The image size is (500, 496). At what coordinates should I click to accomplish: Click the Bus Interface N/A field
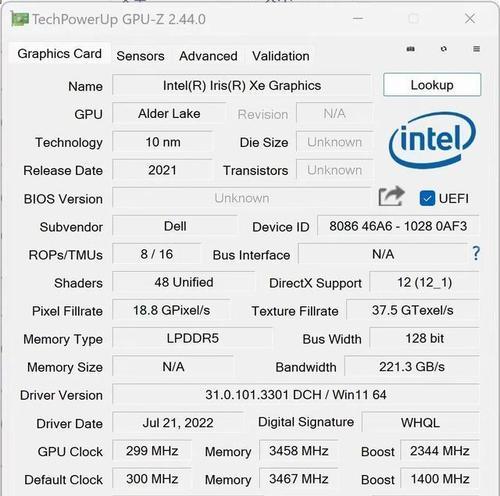(x=383, y=254)
